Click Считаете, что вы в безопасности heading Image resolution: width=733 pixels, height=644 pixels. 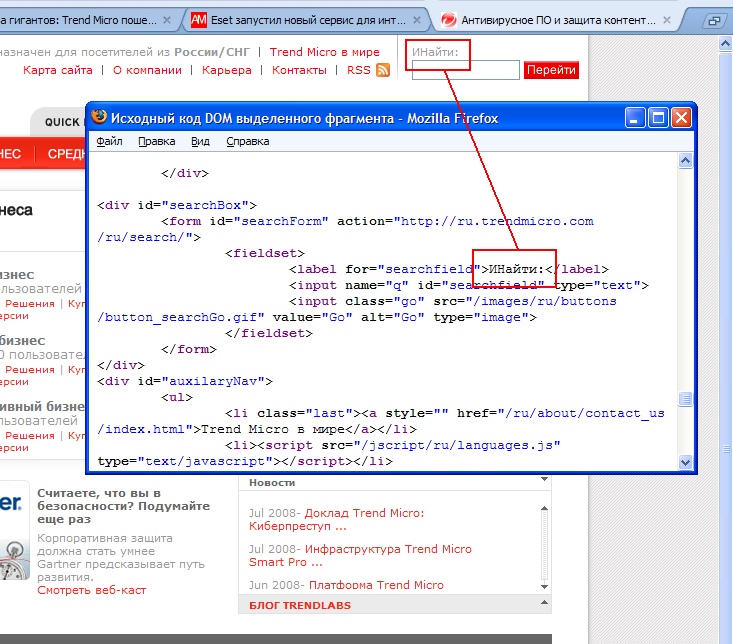123,506
